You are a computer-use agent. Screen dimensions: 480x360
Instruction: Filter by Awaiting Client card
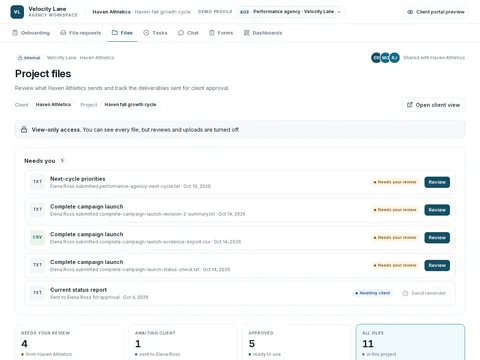(x=183, y=342)
